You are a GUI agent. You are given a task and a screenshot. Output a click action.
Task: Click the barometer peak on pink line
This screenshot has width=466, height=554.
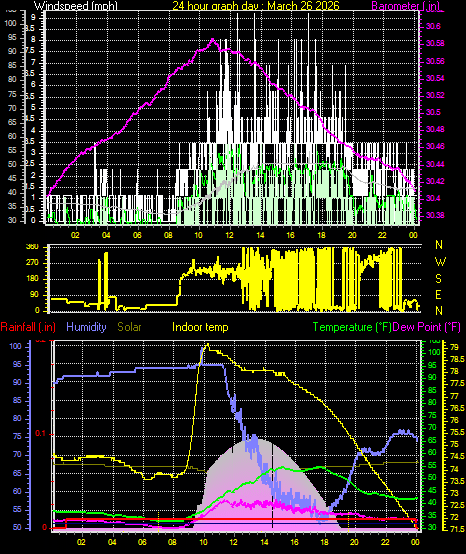click(x=213, y=39)
